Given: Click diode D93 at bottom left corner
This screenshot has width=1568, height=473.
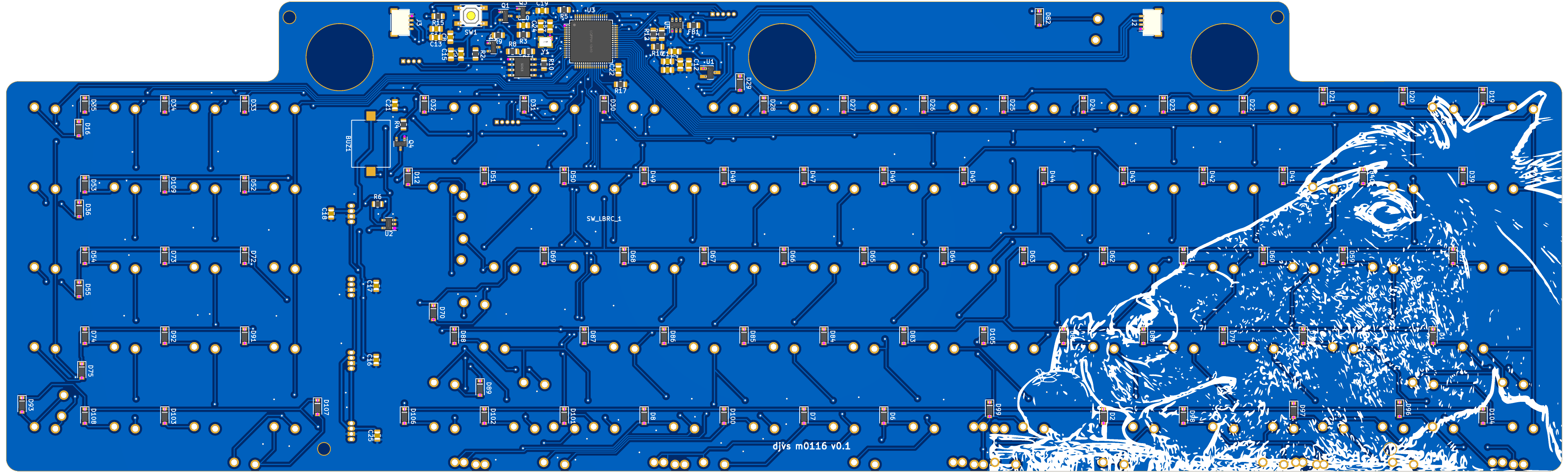Looking at the screenshot, I should (23, 405).
